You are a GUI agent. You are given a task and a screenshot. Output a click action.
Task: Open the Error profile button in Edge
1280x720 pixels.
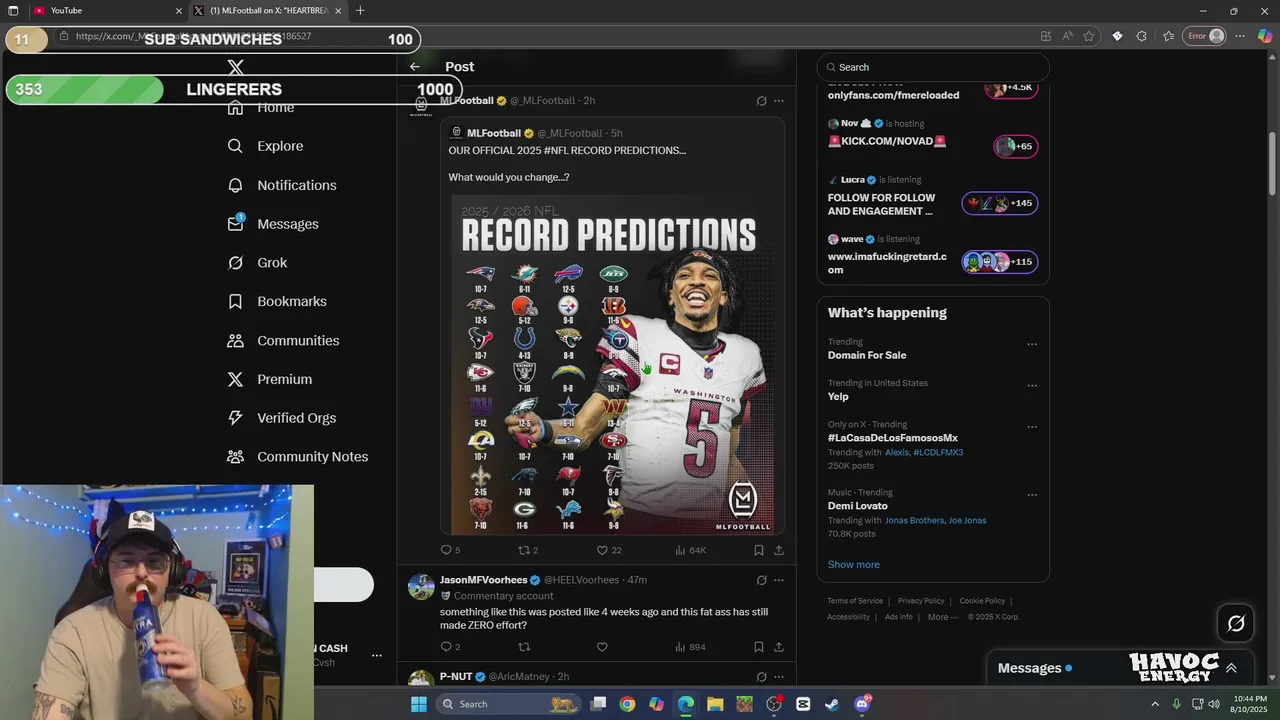click(1206, 36)
